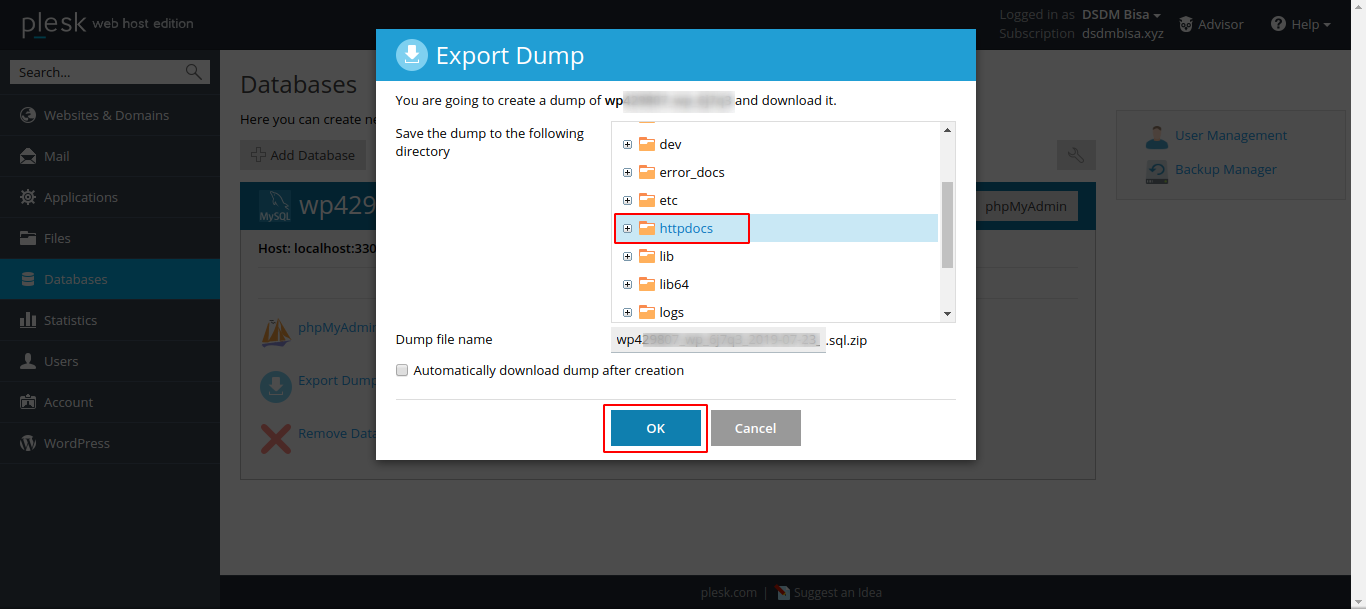1366x609 pixels.
Task: Click the Suggest an Idea link
Action: (838, 592)
